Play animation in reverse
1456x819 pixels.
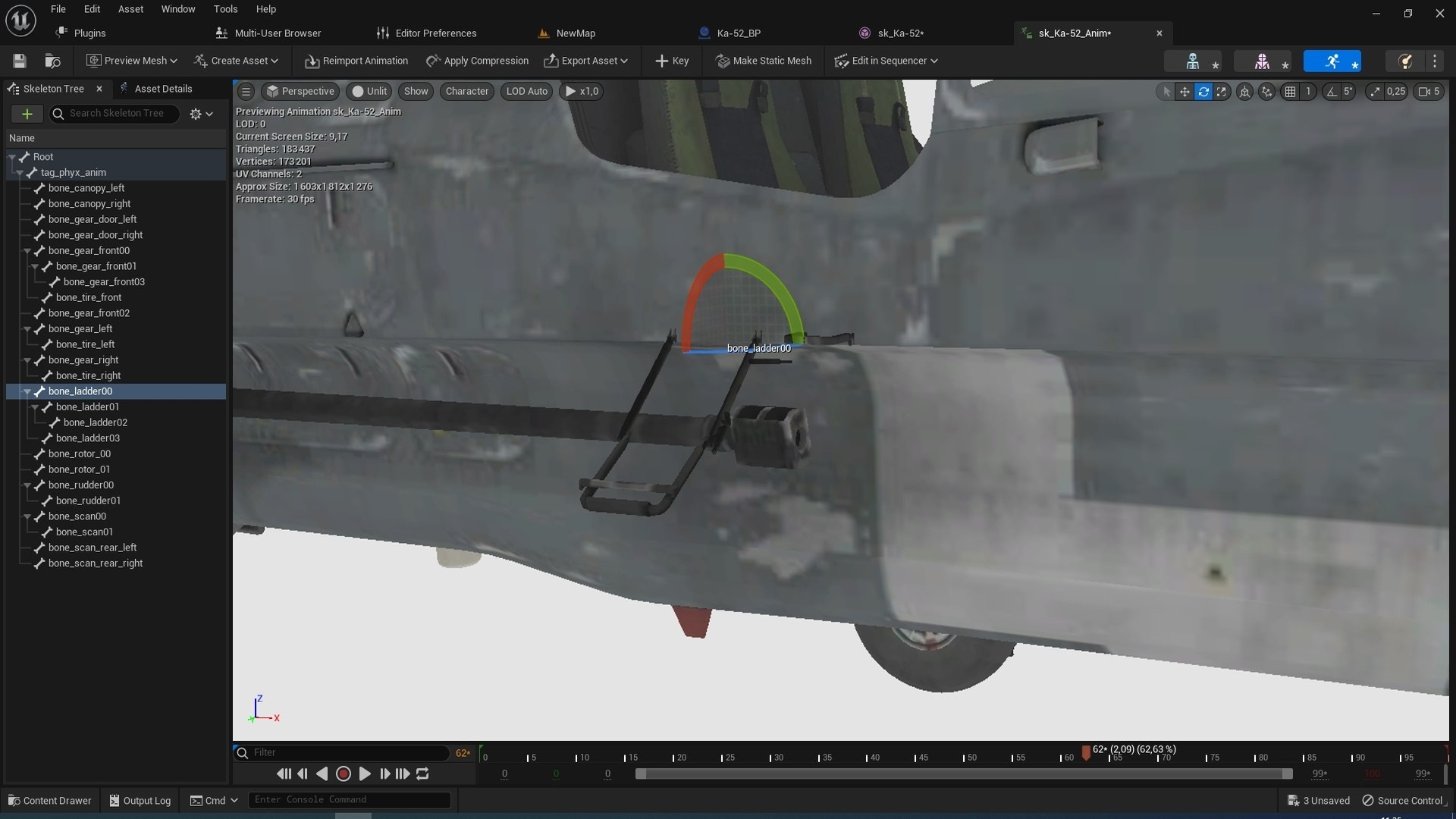tap(322, 773)
